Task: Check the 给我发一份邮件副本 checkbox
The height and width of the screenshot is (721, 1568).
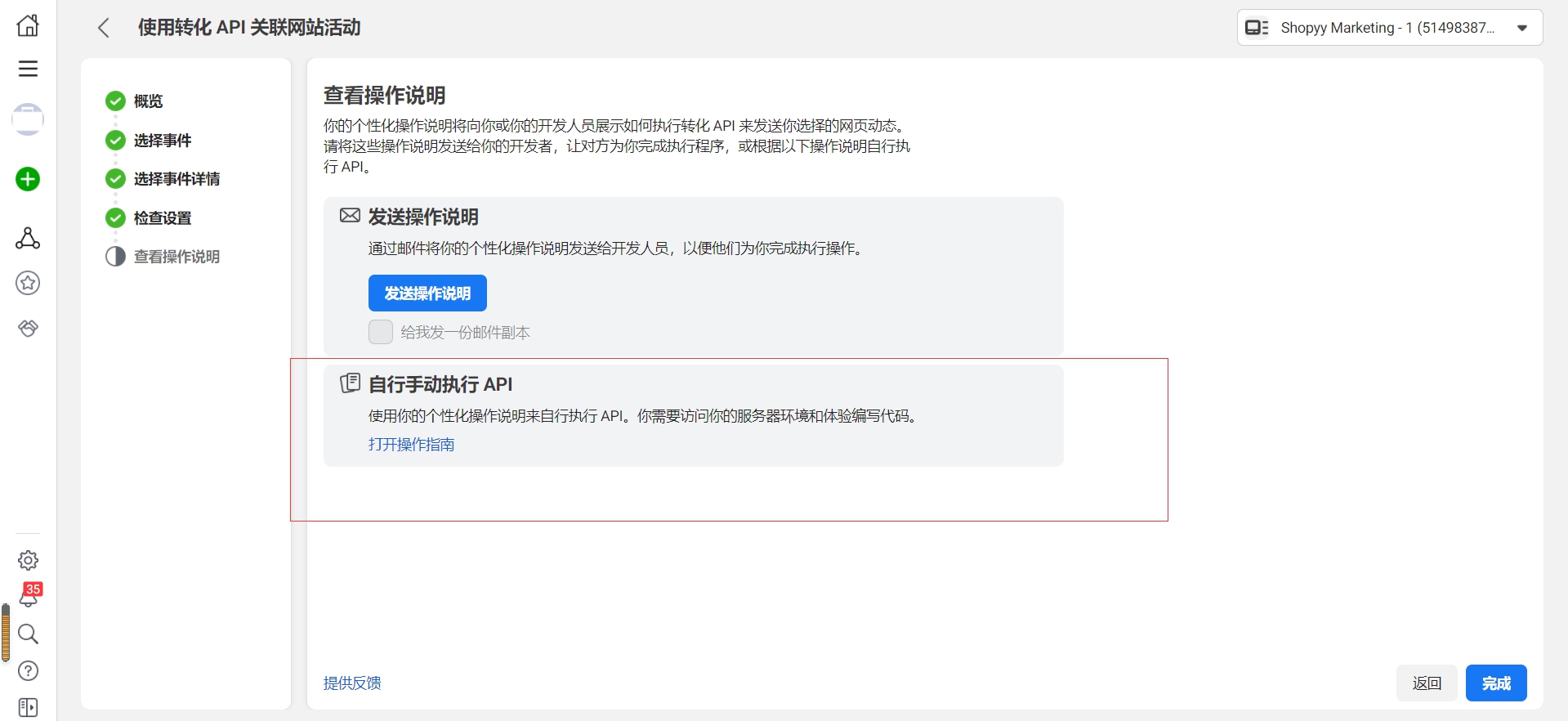Action: coord(381,332)
